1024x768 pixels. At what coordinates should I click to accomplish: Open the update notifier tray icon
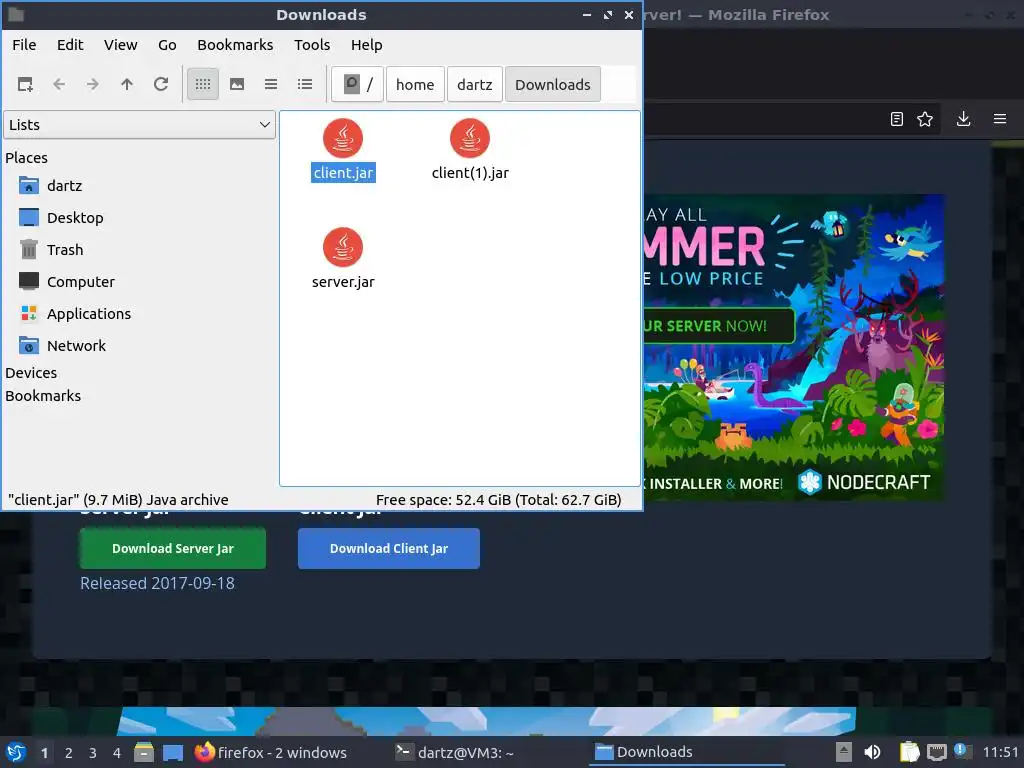point(962,751)
